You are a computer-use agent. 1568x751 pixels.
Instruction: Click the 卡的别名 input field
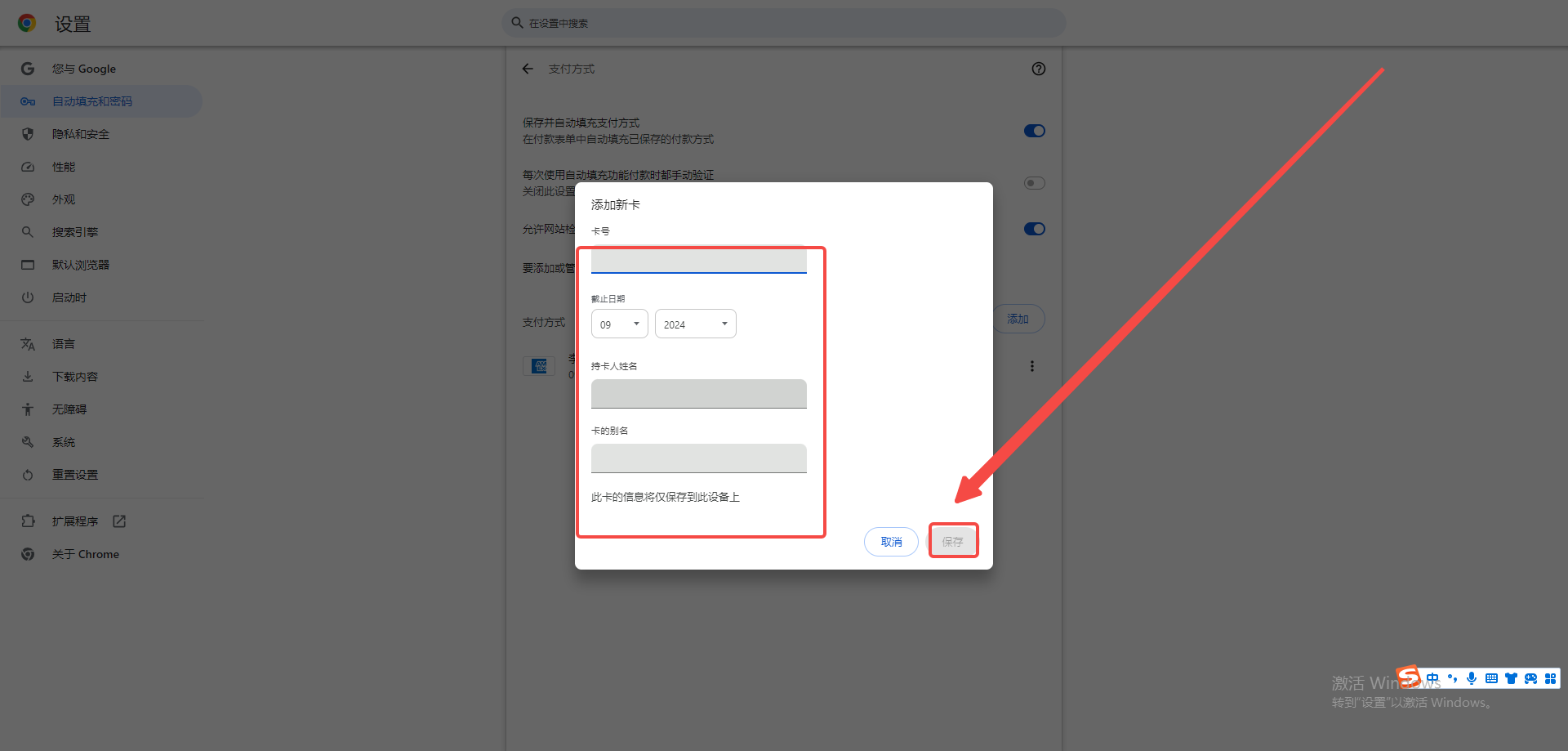[x=699, y=458]
